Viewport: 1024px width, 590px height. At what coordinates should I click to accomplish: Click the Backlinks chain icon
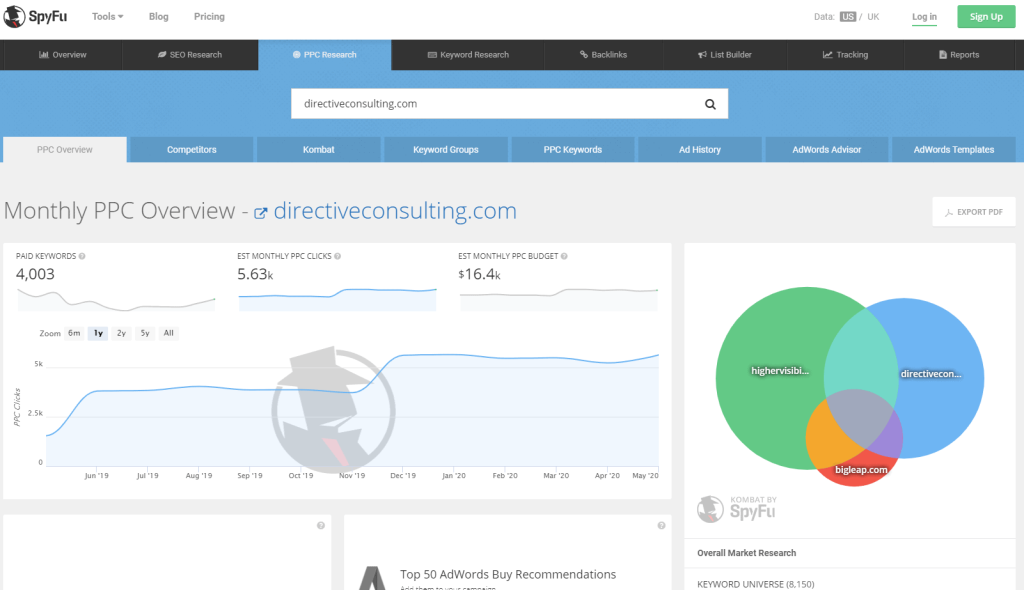tap(584, 55)
